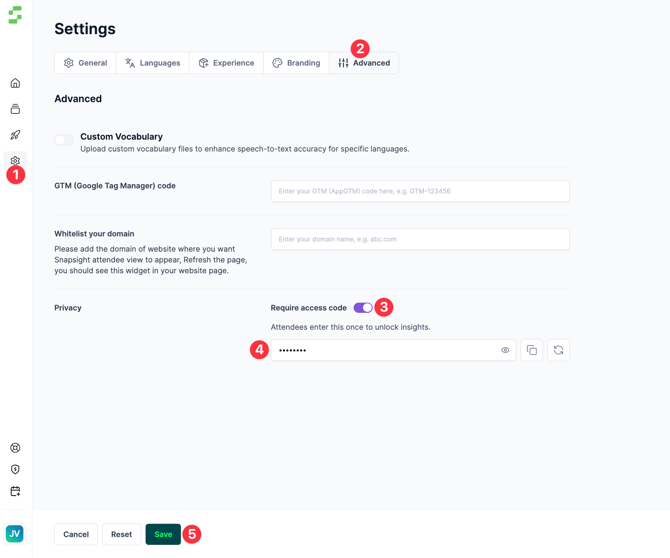Click the lifebuoy support icon in sidebar
This screenshot has width=670, height=558.
pos(15,448)
